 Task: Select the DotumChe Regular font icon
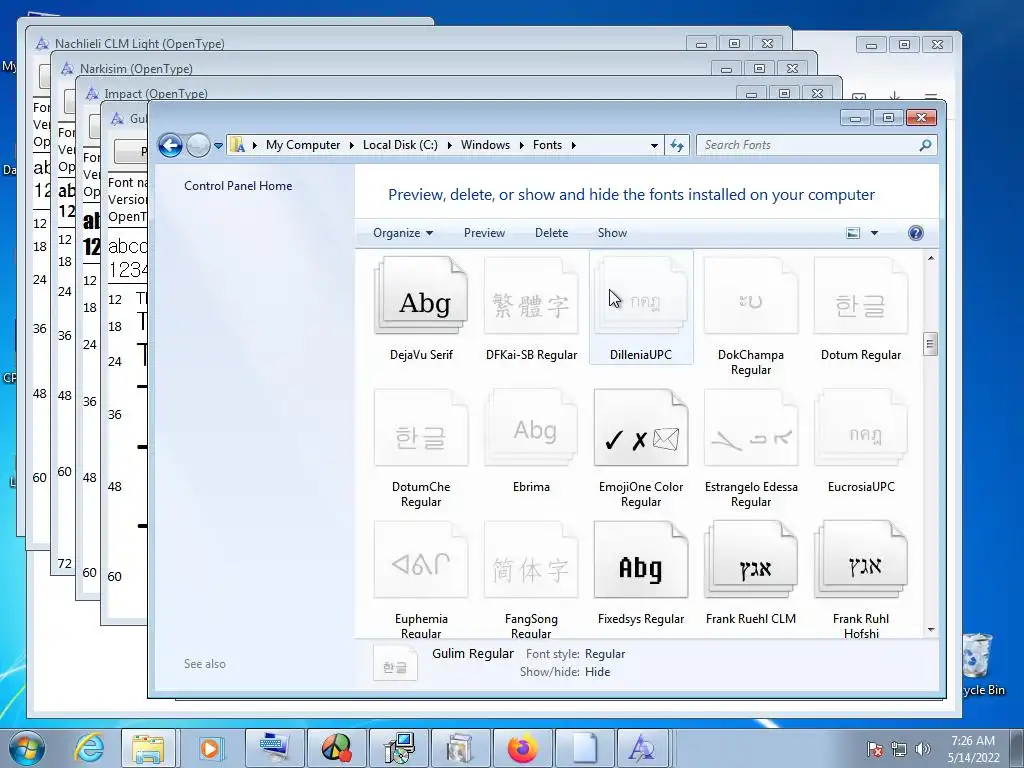421,427
